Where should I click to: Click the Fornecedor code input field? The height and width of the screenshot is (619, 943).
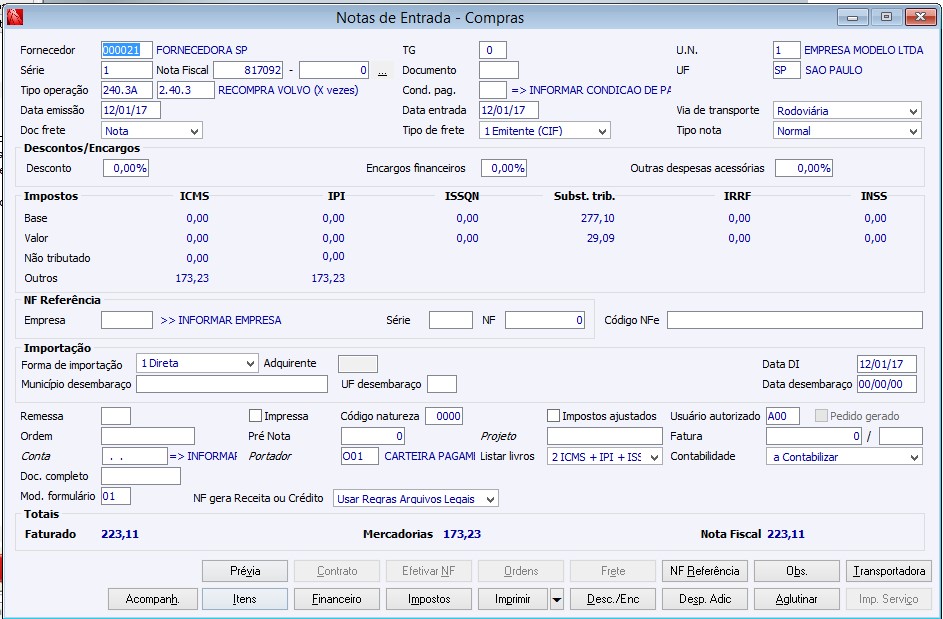pyautogui.click(x=127, y=50)
